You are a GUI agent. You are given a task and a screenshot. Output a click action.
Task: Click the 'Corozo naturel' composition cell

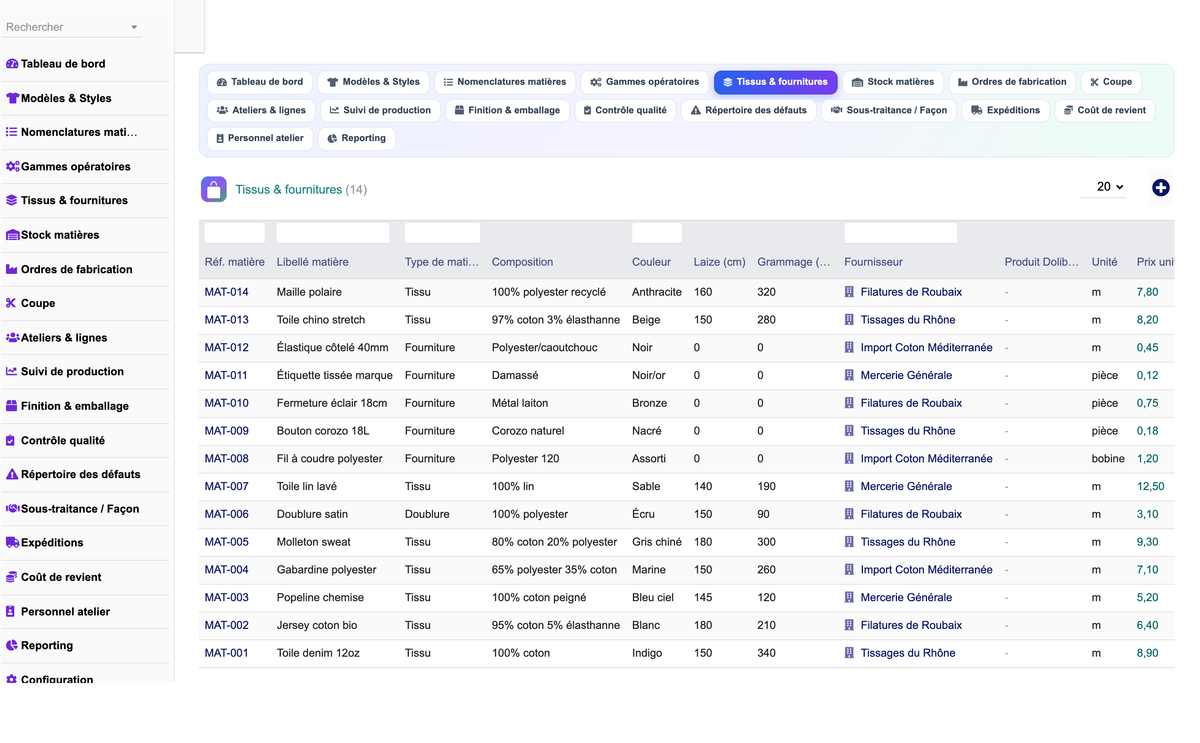click(x=528, y=431)
